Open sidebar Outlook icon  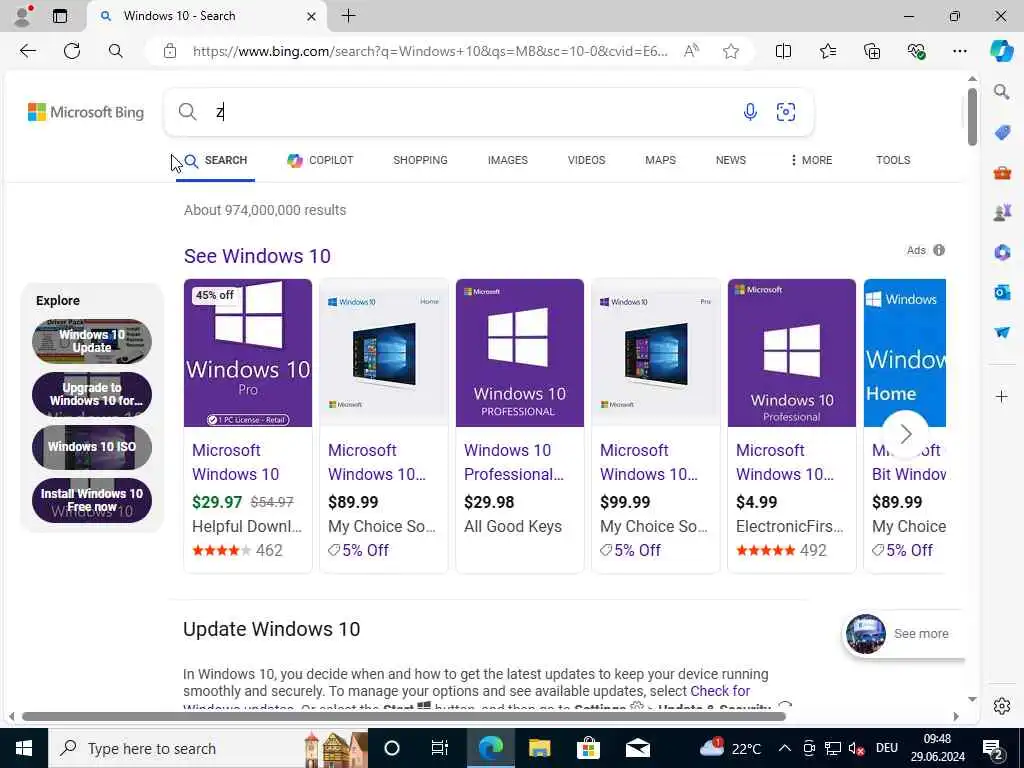pyautogui.click(x=1002, y=292)
